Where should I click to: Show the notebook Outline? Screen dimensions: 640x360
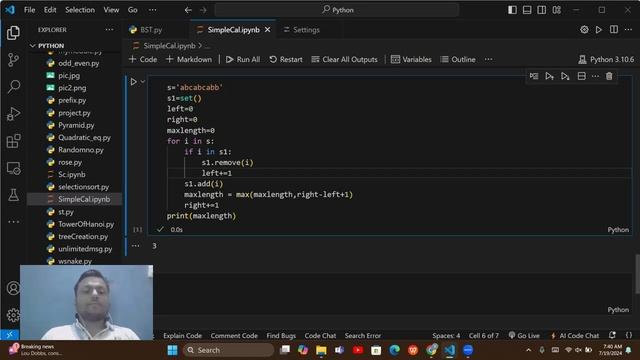click(x=458, y=60)
